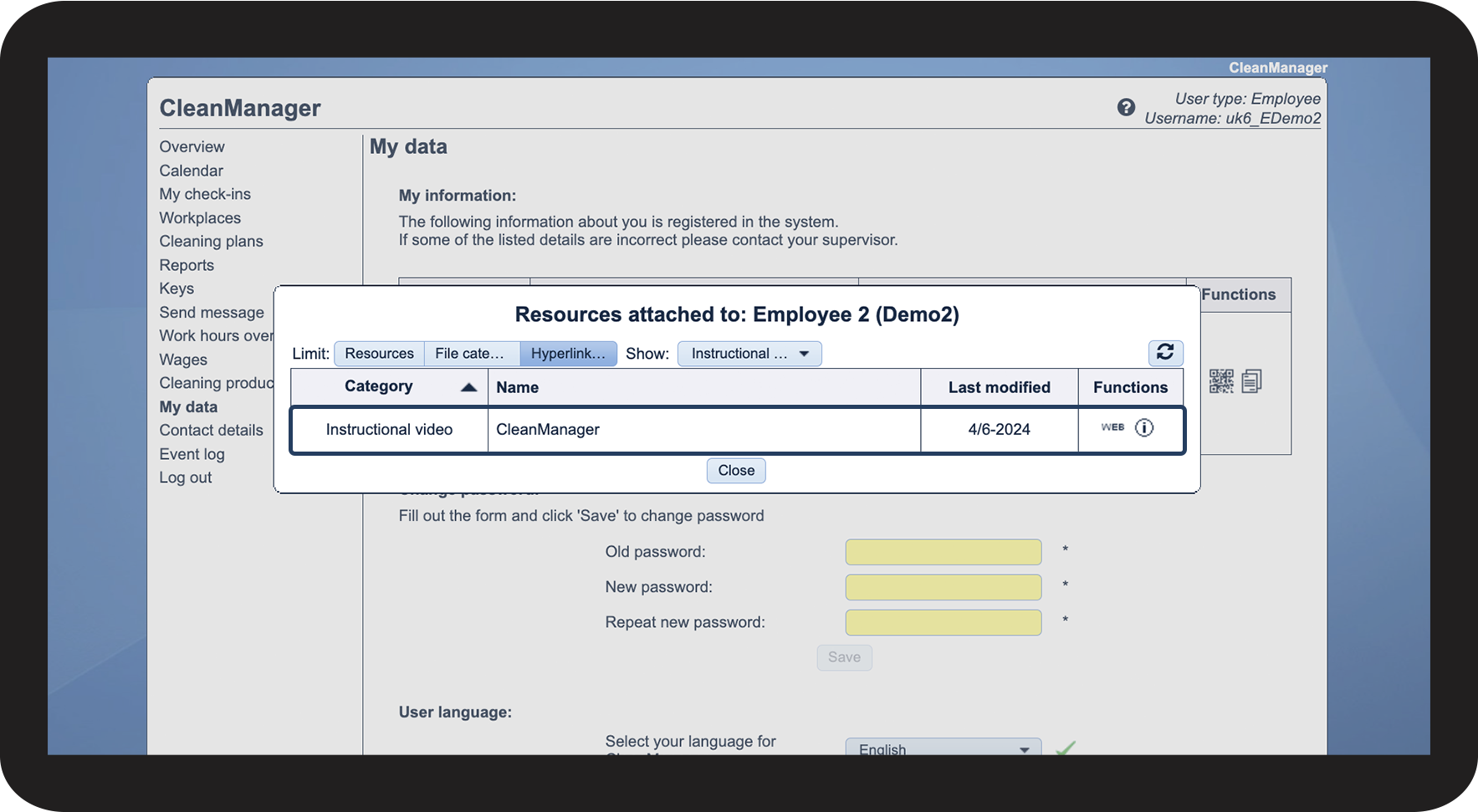Screen dimensions: 1478x812
Task: Select the CleanManager instructional video row
Action: 703,430
